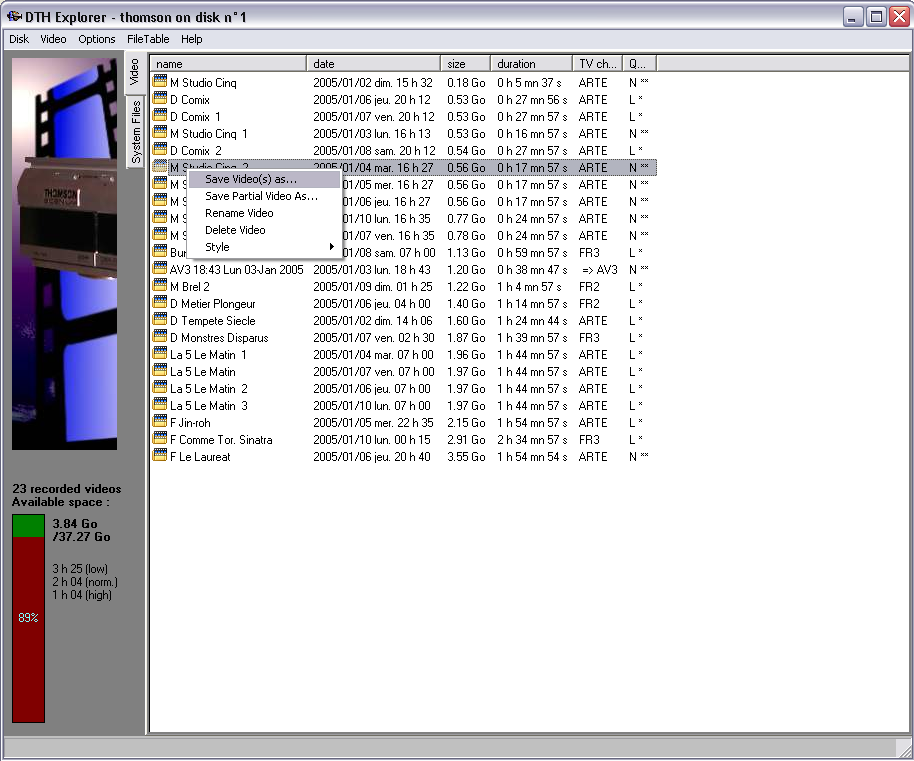
Task: Open the Video menu in the menu bar
Action: click(53, 39)
